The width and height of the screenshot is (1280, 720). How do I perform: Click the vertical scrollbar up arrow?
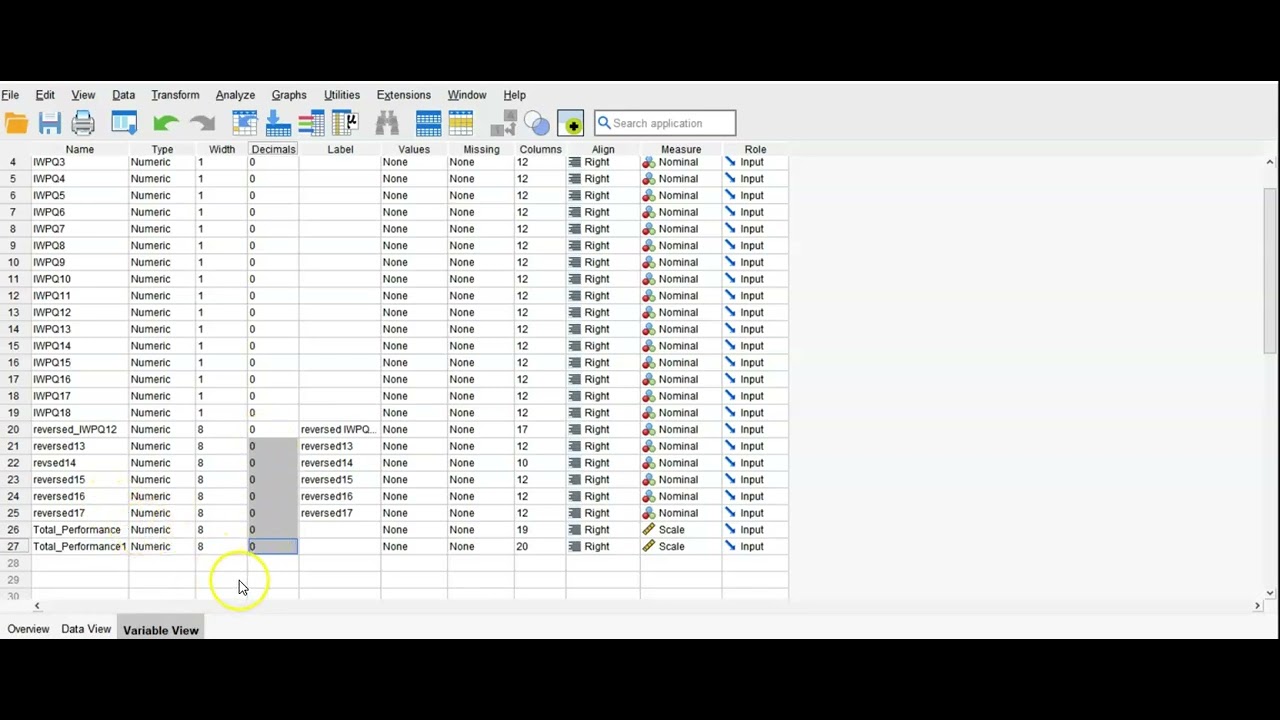pyautogui.click(x=1270, y=162)
